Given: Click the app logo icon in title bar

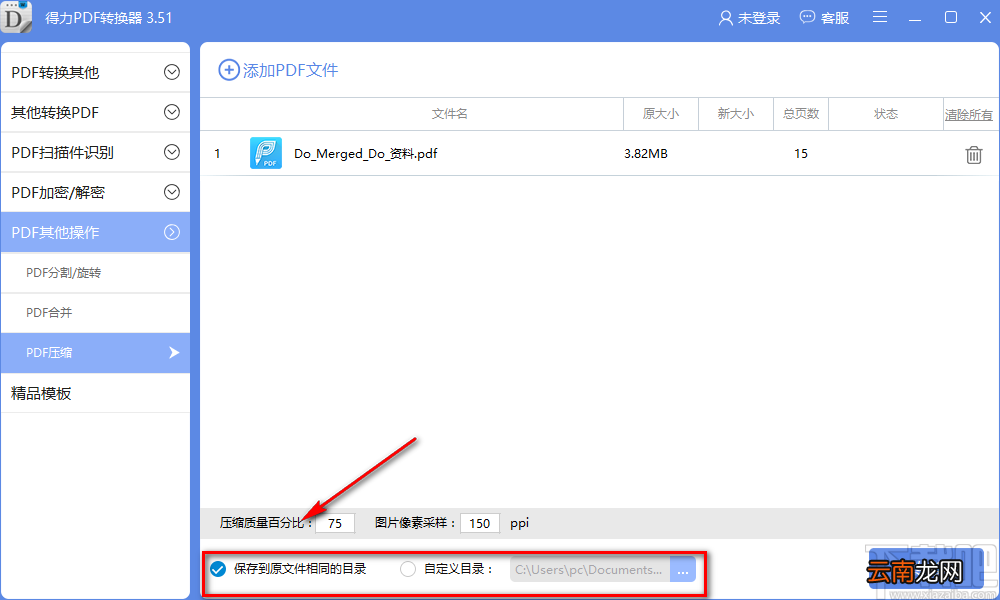Looking at the screenshot, I should 16,17.
